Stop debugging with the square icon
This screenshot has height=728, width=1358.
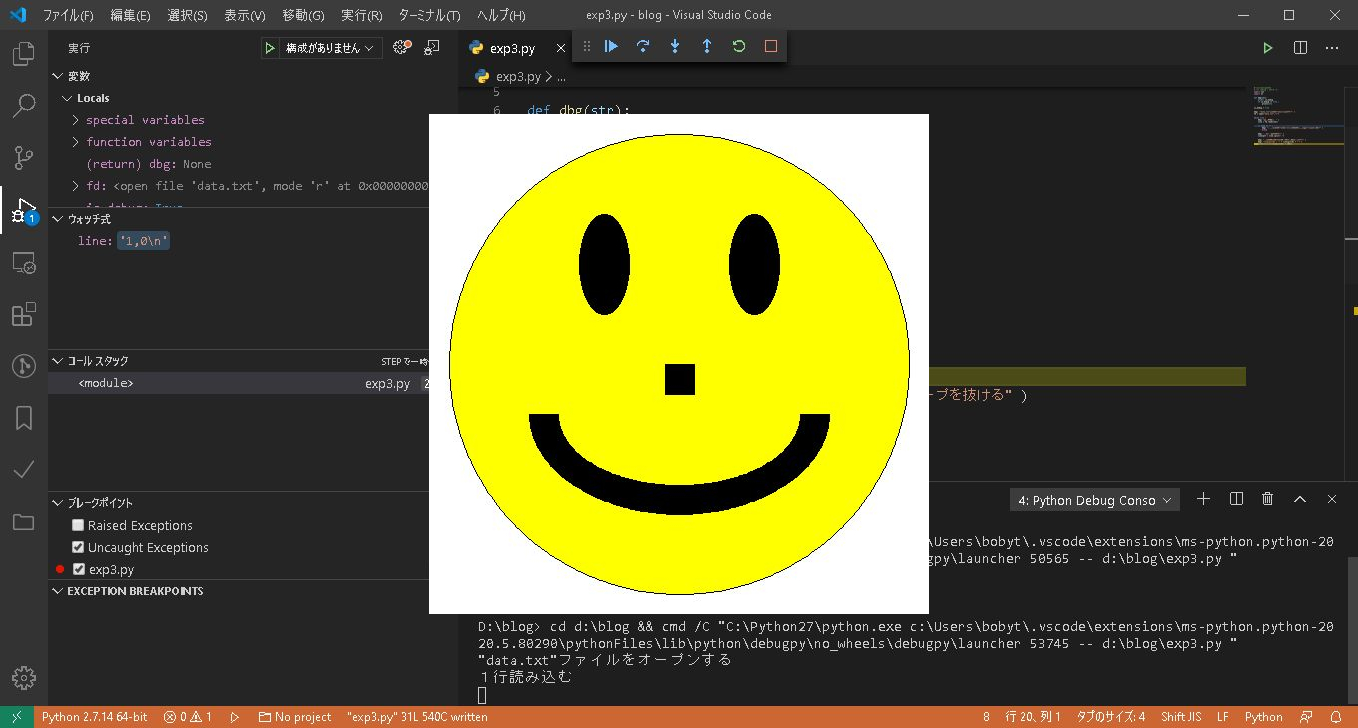[x=771, y=46]
